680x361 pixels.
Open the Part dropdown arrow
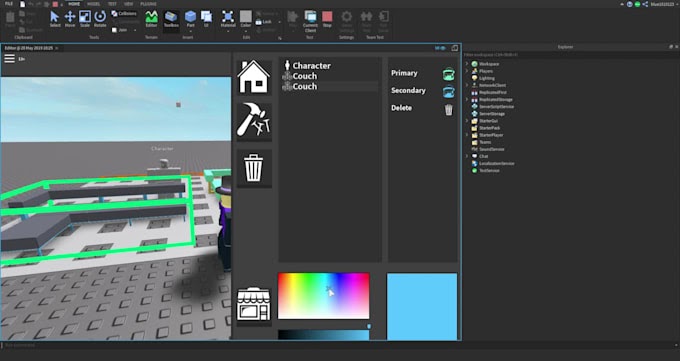point(190,31)
